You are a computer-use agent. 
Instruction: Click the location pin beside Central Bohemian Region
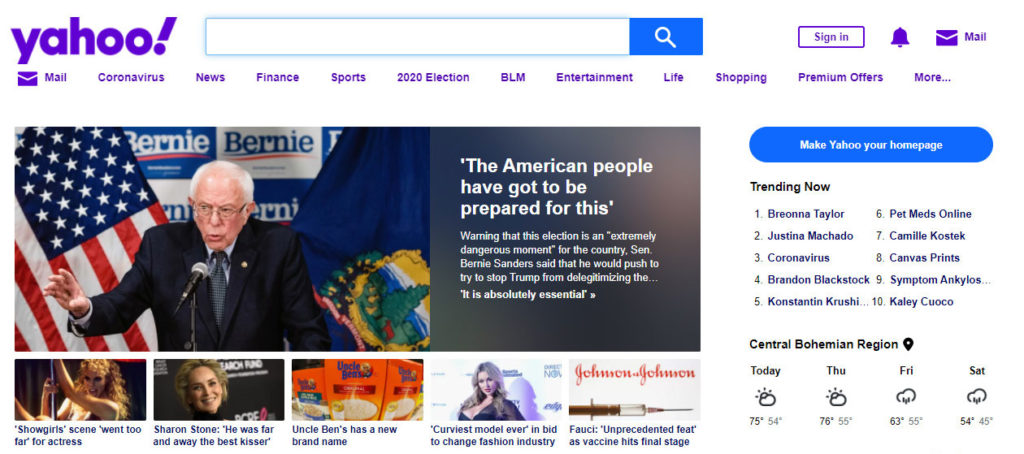coord(908,344)
